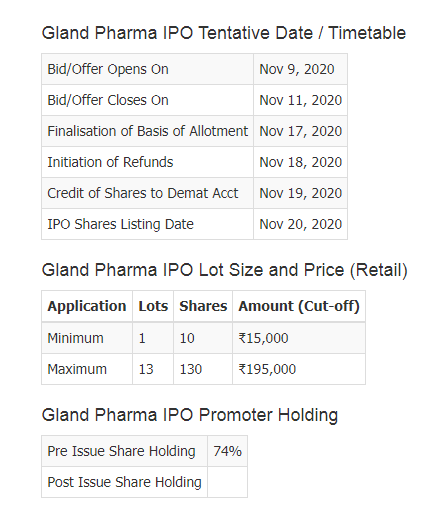
Task: Click the Nov 9, 2020 date cell
Action: [x=300, y=69]
